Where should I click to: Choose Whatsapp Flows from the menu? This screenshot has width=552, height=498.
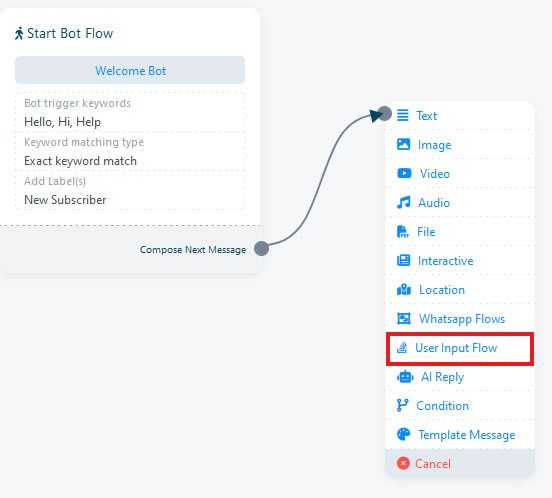click(460, 319)
